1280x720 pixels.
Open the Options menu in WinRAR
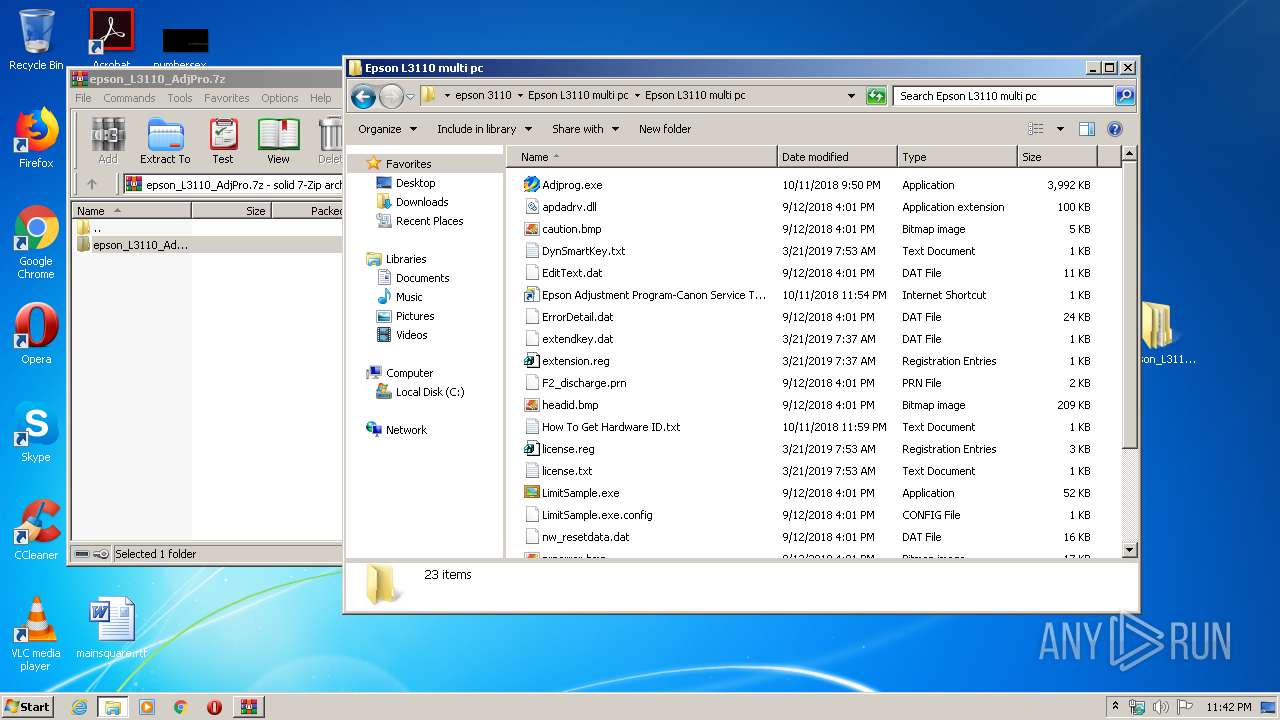[280, 98]
